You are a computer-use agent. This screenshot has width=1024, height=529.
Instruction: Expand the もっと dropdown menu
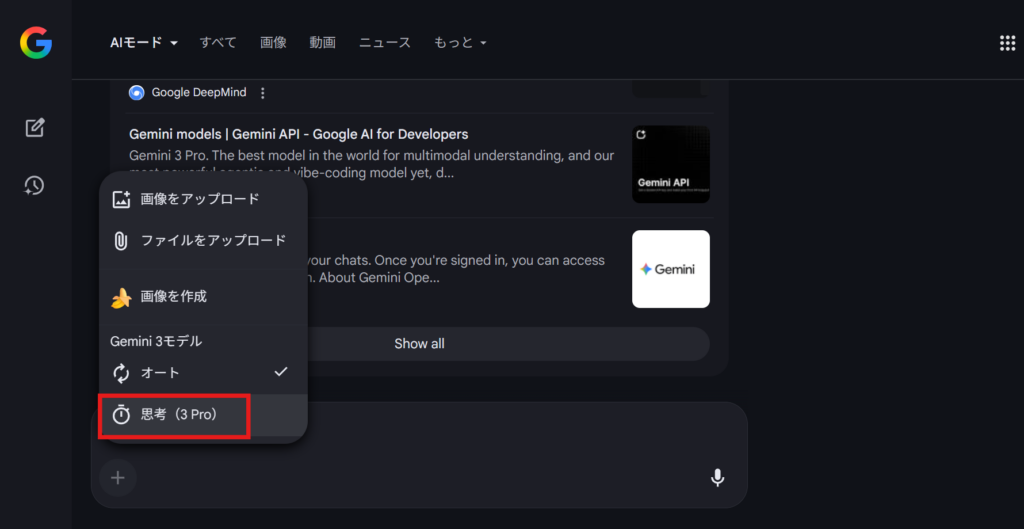460,43
